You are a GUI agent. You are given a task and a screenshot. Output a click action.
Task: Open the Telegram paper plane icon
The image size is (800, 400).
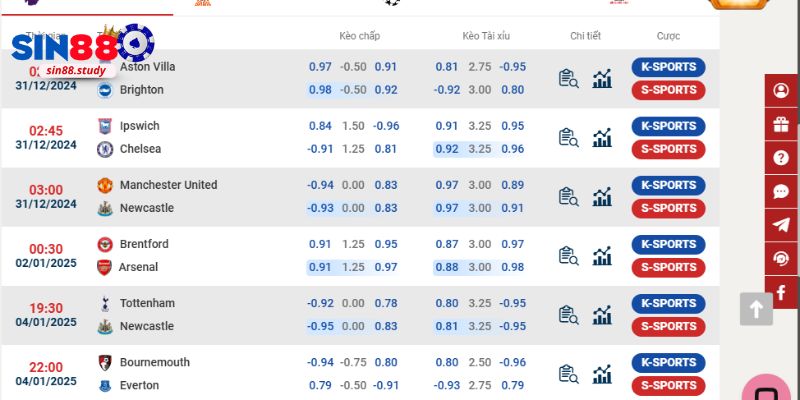781,225
